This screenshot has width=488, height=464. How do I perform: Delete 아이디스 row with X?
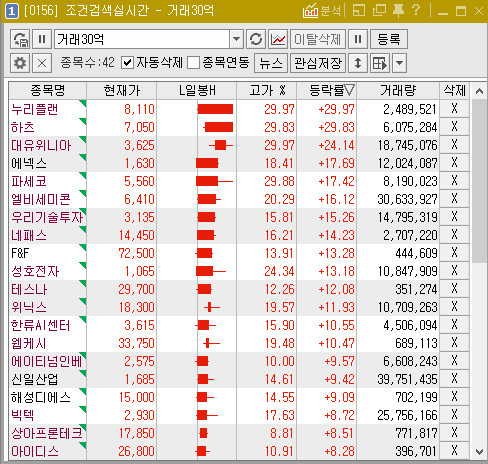click(x=454, y=451)
